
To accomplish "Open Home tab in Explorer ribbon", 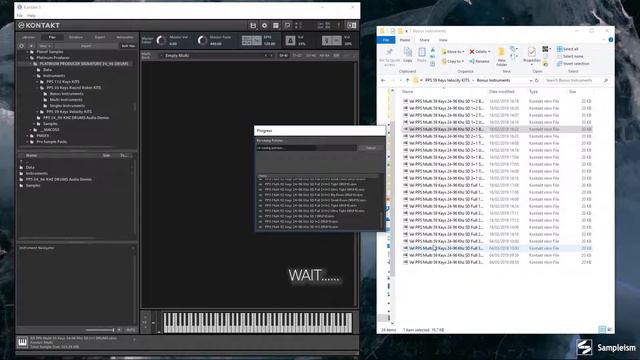I will click(x=405, y=40).
